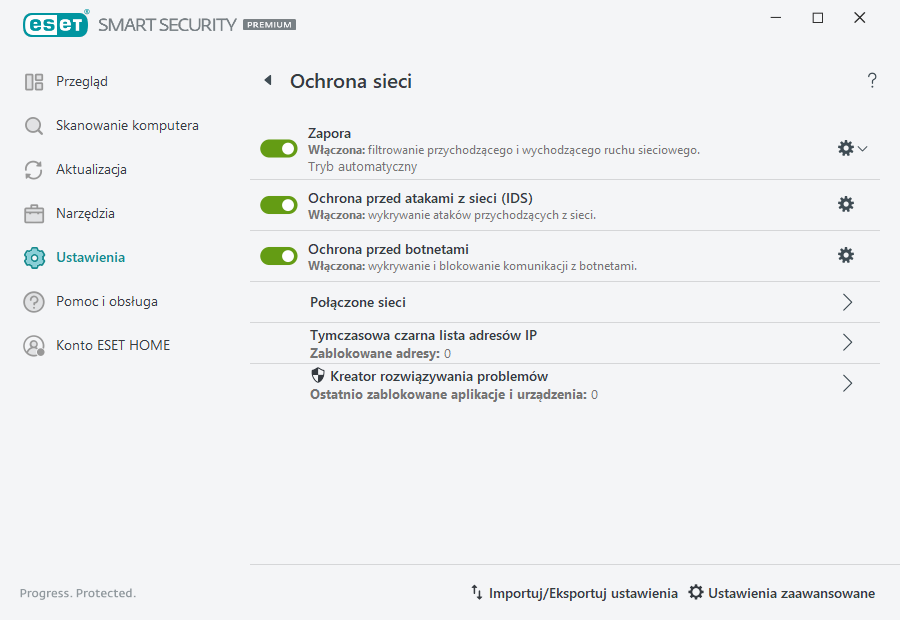
Task: Go back using the Ochrona sieci arrow
Action: coord(267,81)
